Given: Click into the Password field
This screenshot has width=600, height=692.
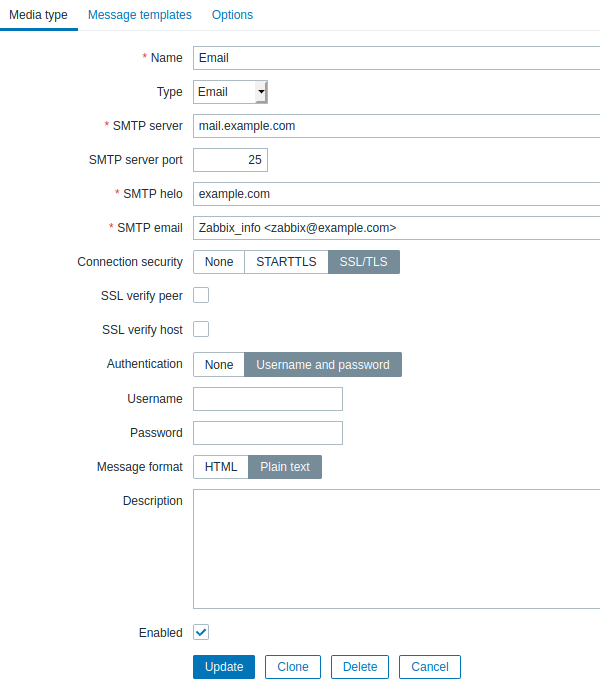Looking at the screenshot, I should (268, 433).
